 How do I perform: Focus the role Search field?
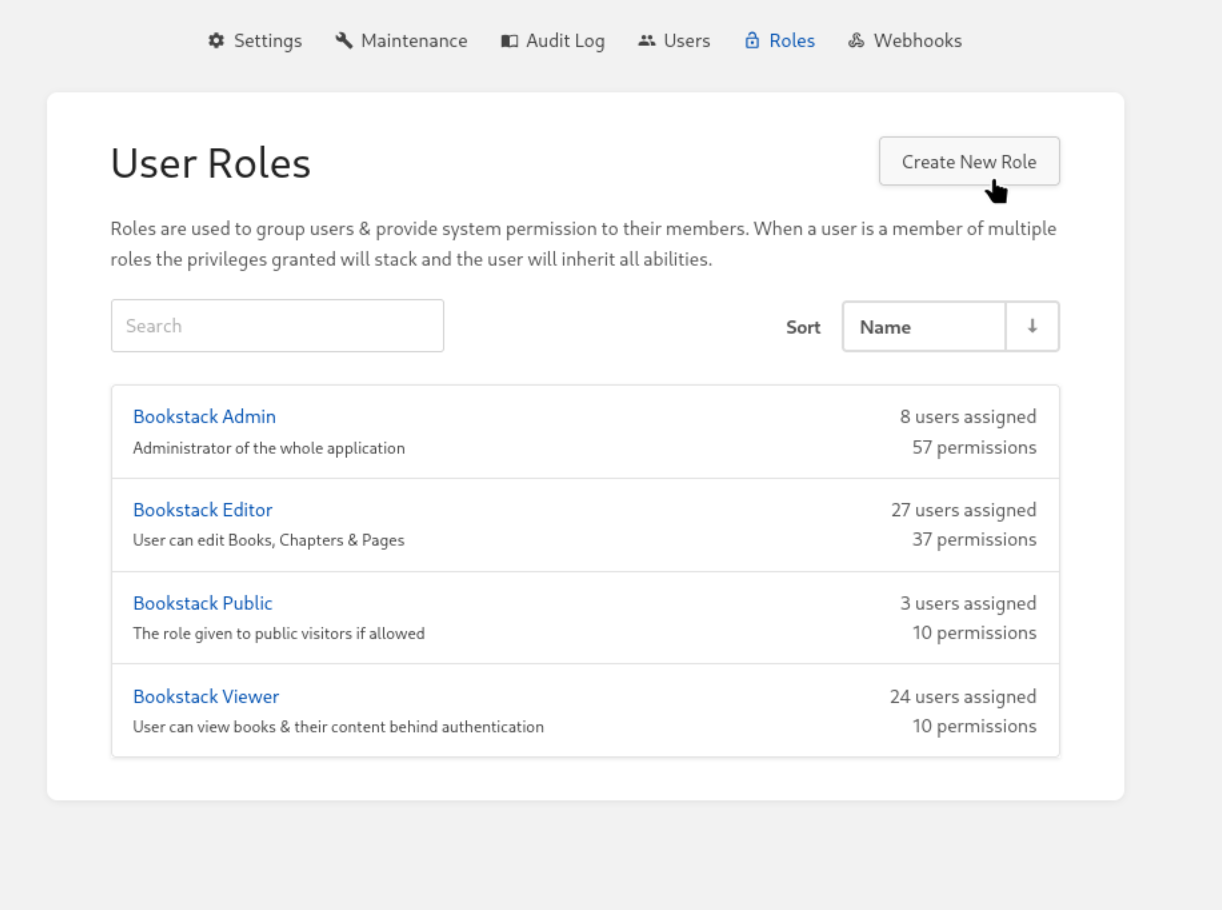click(277, 326)
